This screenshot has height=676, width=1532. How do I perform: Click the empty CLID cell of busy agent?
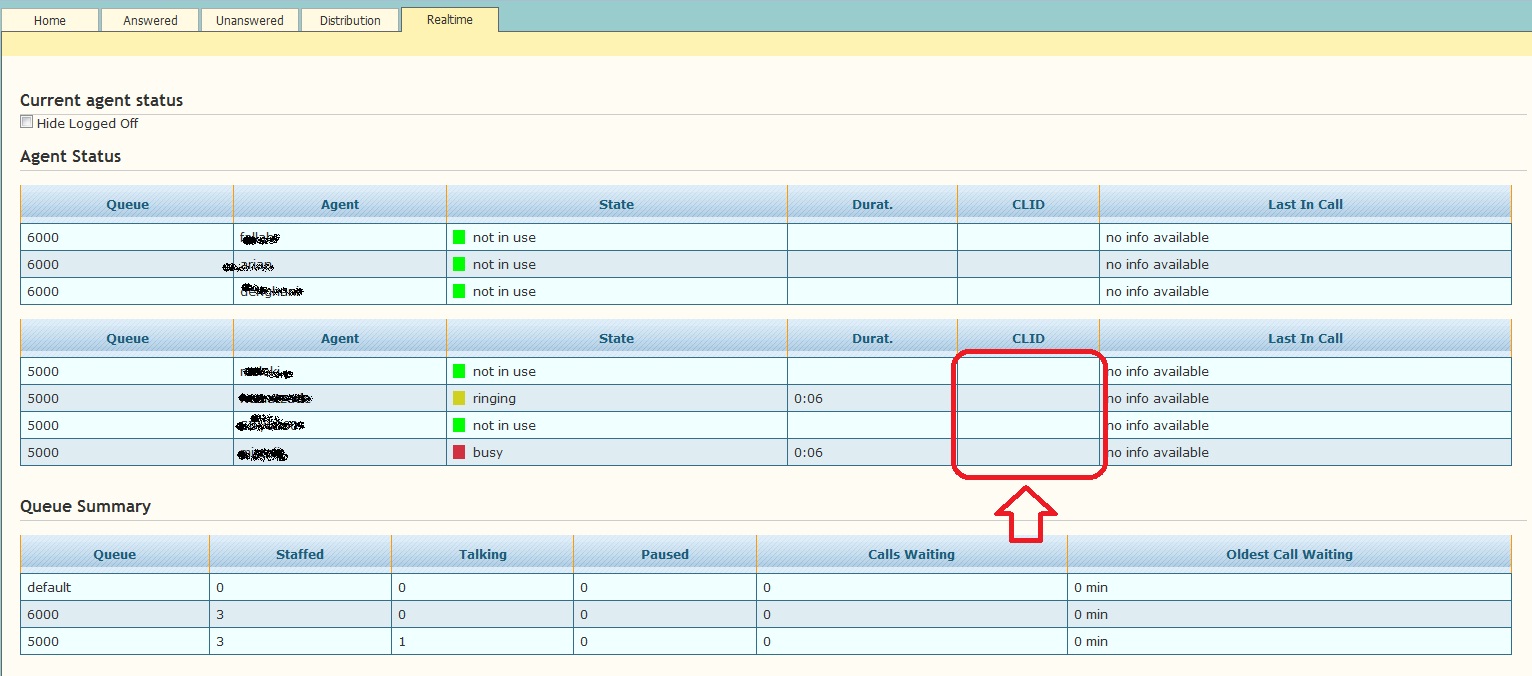(1028, 452)
